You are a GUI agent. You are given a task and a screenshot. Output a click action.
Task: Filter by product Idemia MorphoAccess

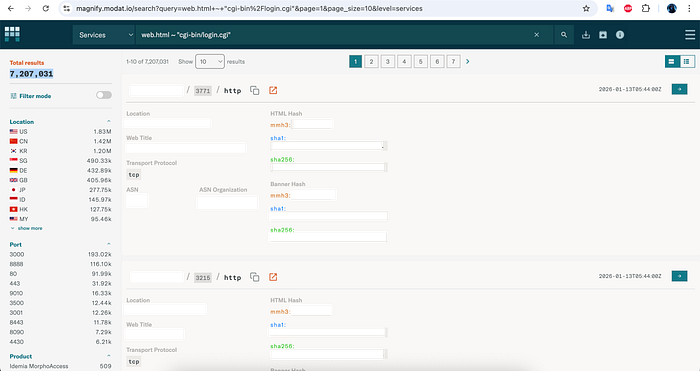[60, 366]
